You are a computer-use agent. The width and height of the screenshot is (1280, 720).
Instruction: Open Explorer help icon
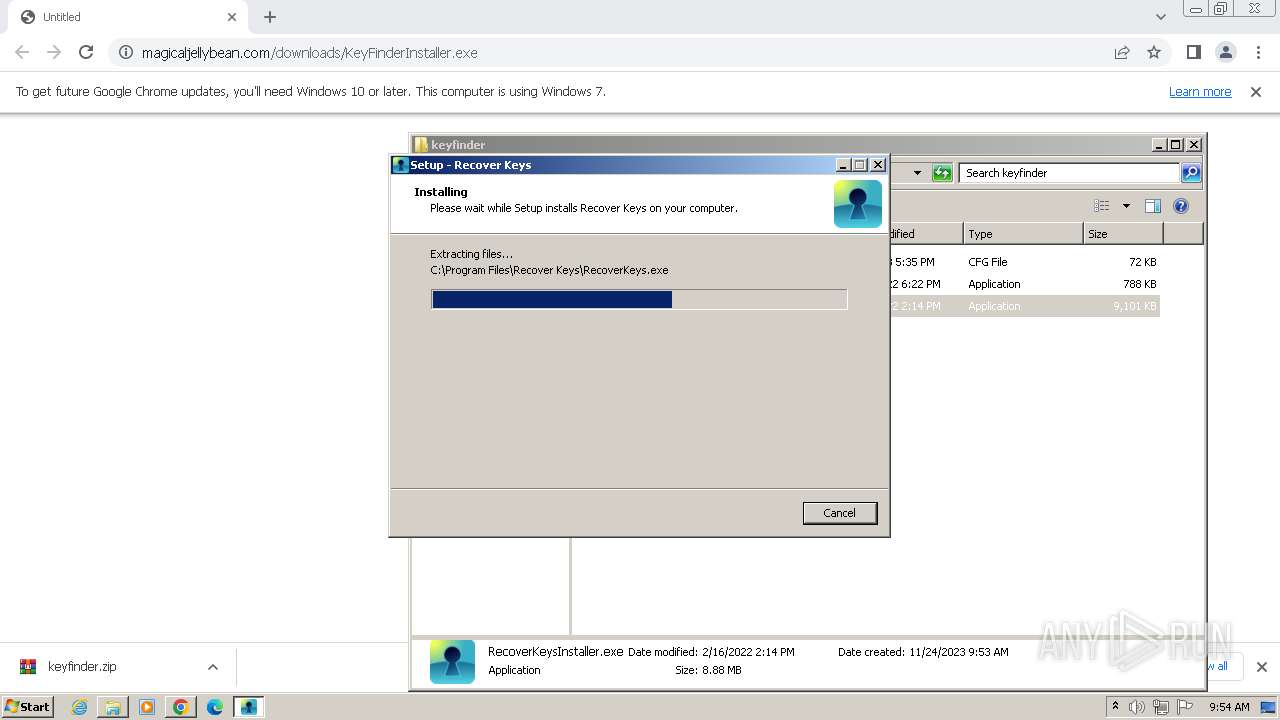click(x=1181, y=206)
